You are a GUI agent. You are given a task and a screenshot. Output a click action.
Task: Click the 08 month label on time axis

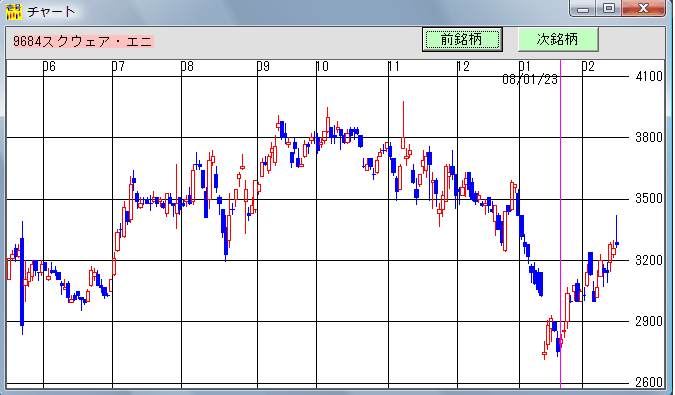(187, 66)
